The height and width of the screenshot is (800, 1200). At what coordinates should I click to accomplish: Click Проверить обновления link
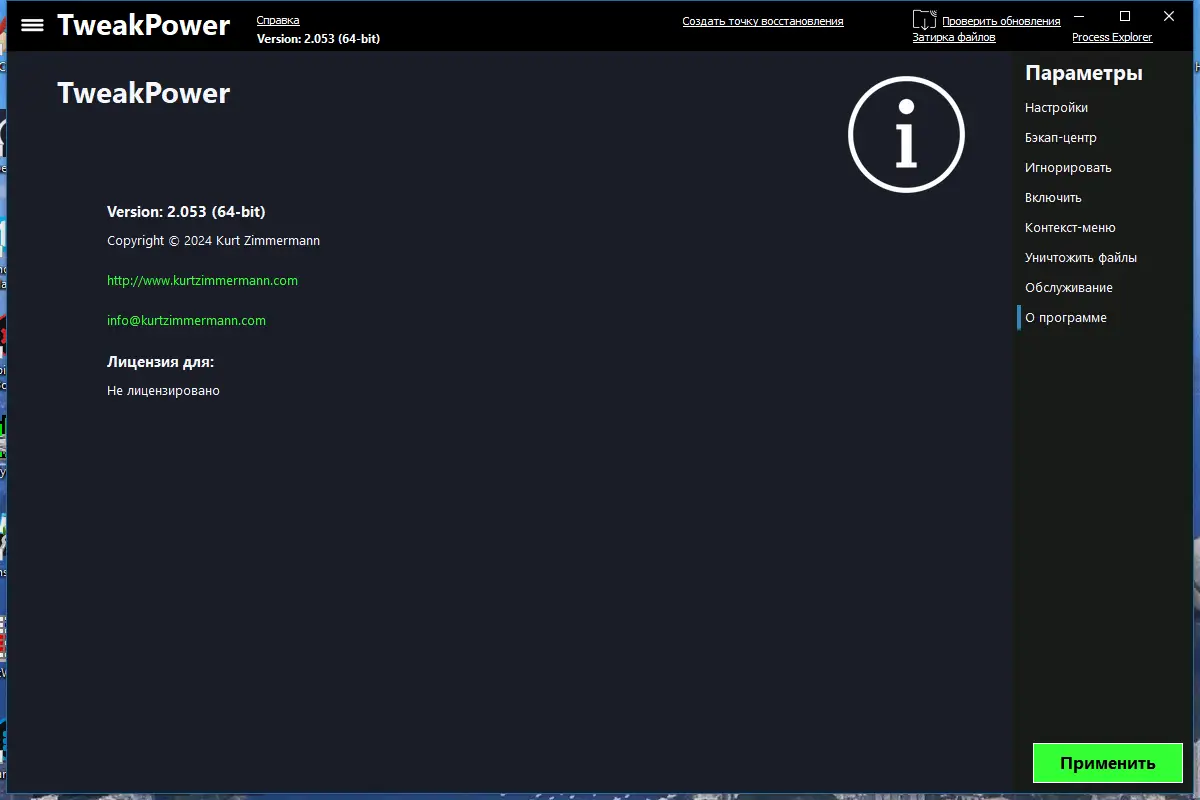coord(1001,21)
